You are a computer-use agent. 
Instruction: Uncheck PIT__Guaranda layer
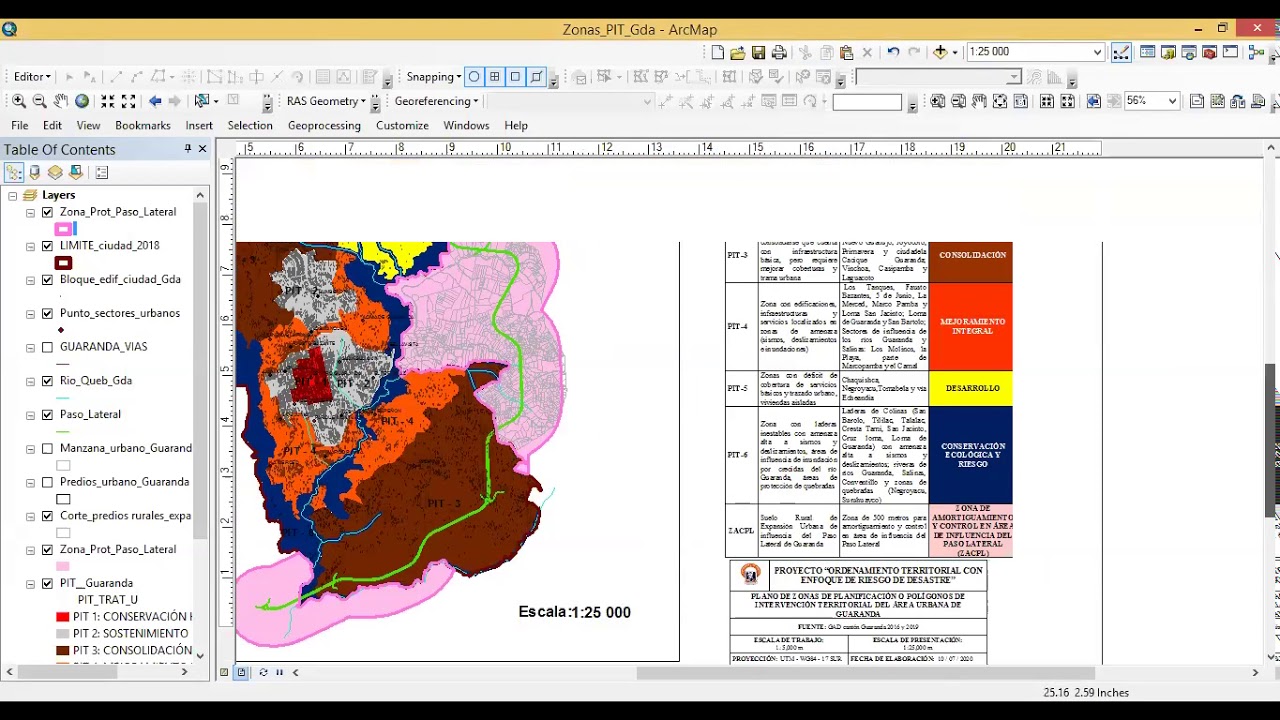pos(47,583)
